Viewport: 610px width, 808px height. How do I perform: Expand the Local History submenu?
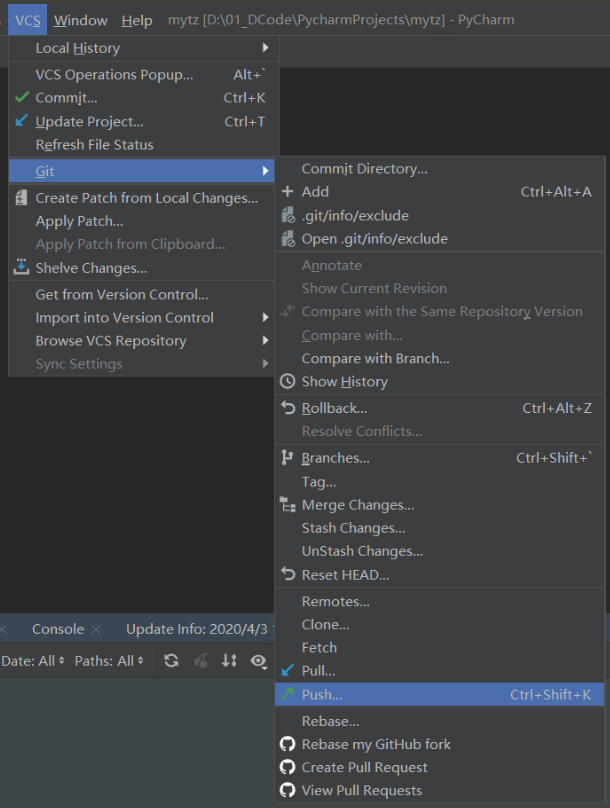pos(80,47)
